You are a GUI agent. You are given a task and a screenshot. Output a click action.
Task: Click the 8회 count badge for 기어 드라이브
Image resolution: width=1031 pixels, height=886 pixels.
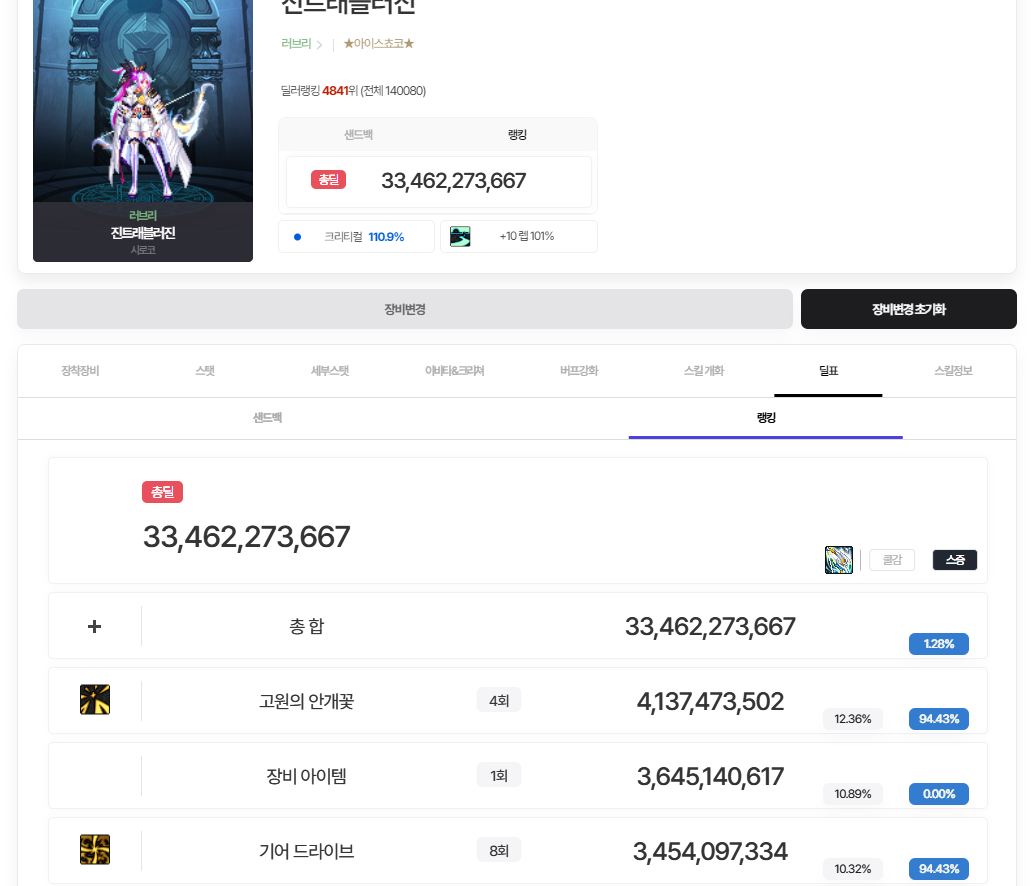point(499,851)
